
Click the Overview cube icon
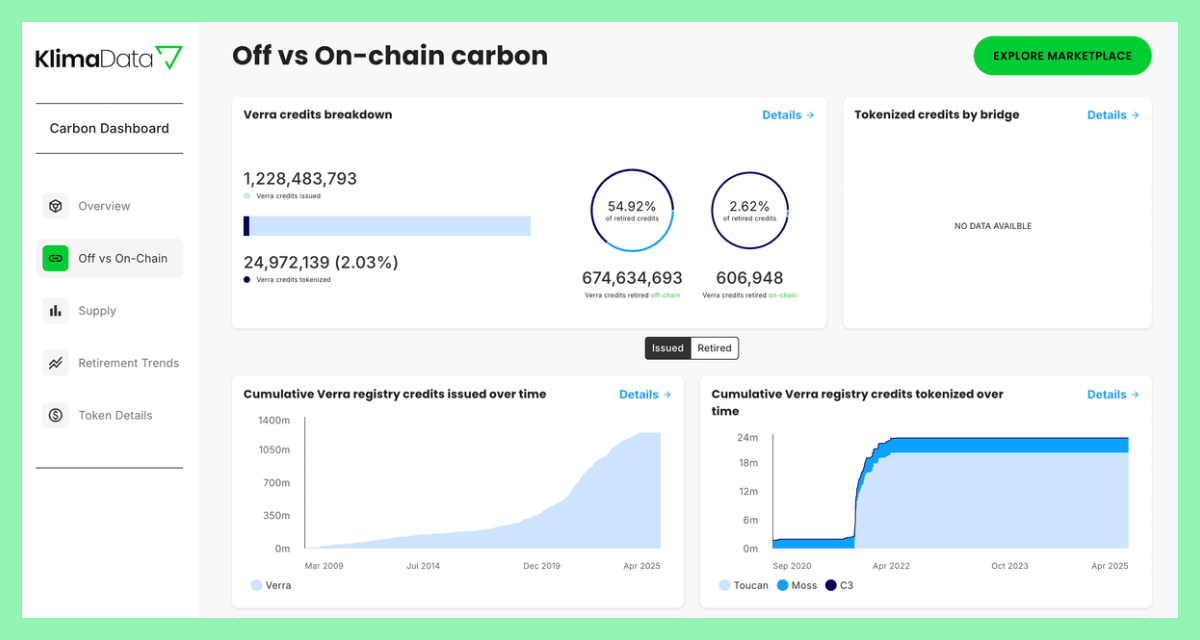tap(55, 206)
